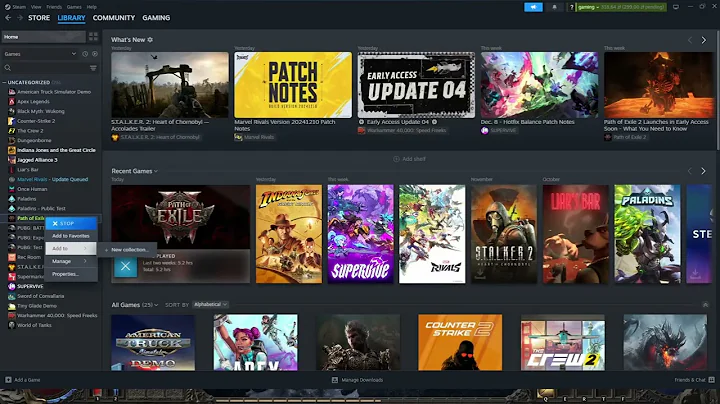Click STOP in the context menu
Viewport: 720px width, 404px height.
[x=71, y=223]
